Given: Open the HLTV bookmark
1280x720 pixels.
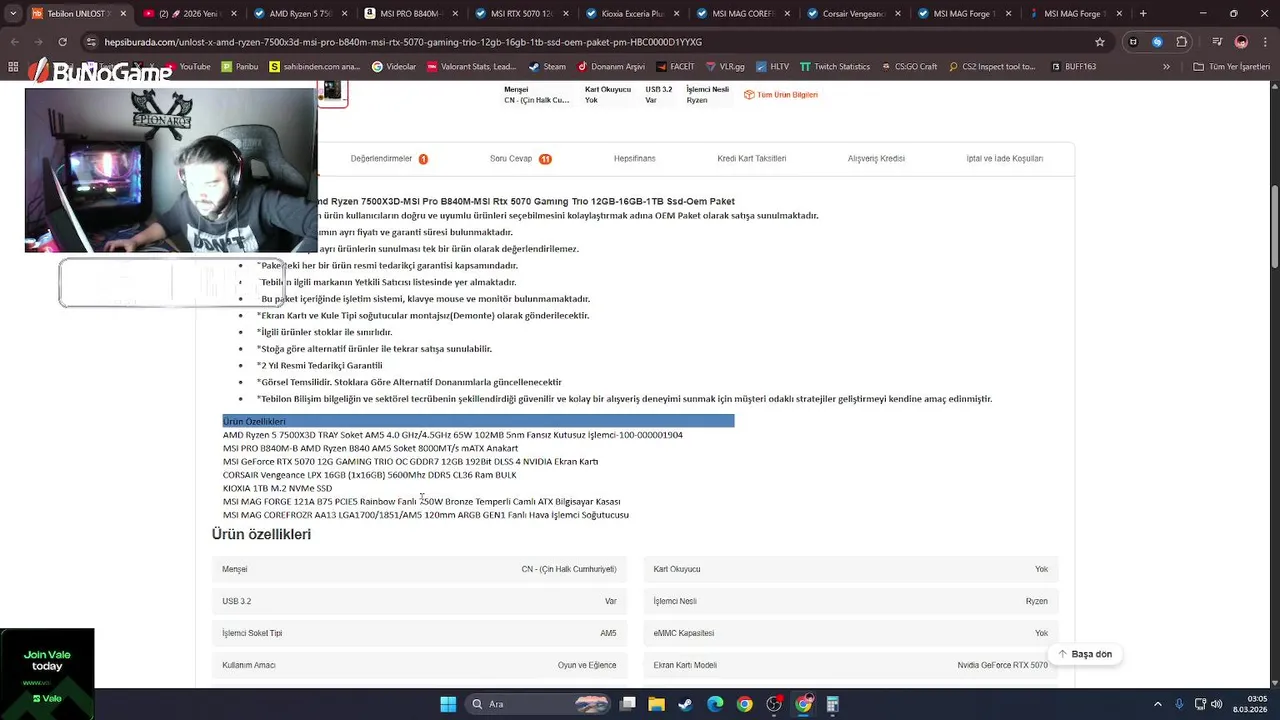Looking at the screenshot, I should (x=772, y=67).
